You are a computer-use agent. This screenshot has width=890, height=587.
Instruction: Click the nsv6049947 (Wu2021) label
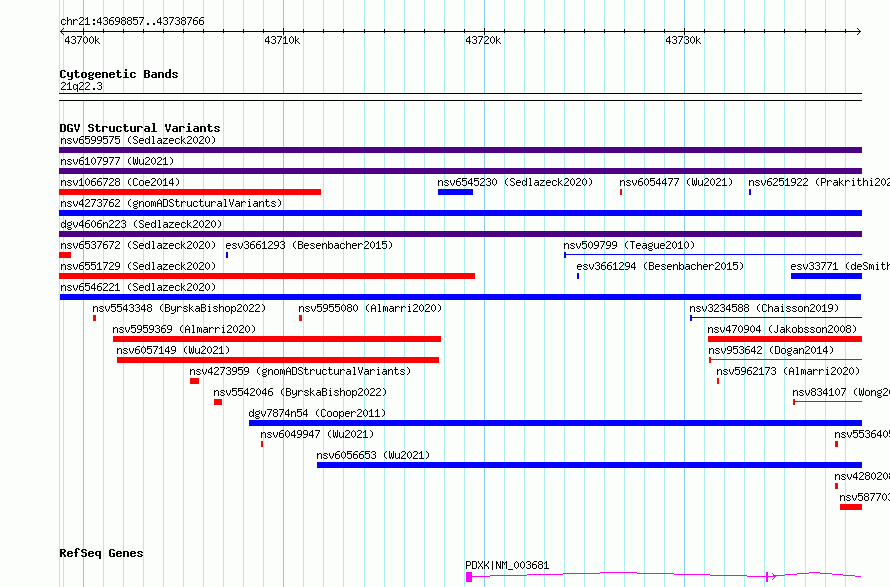[317, 434]
